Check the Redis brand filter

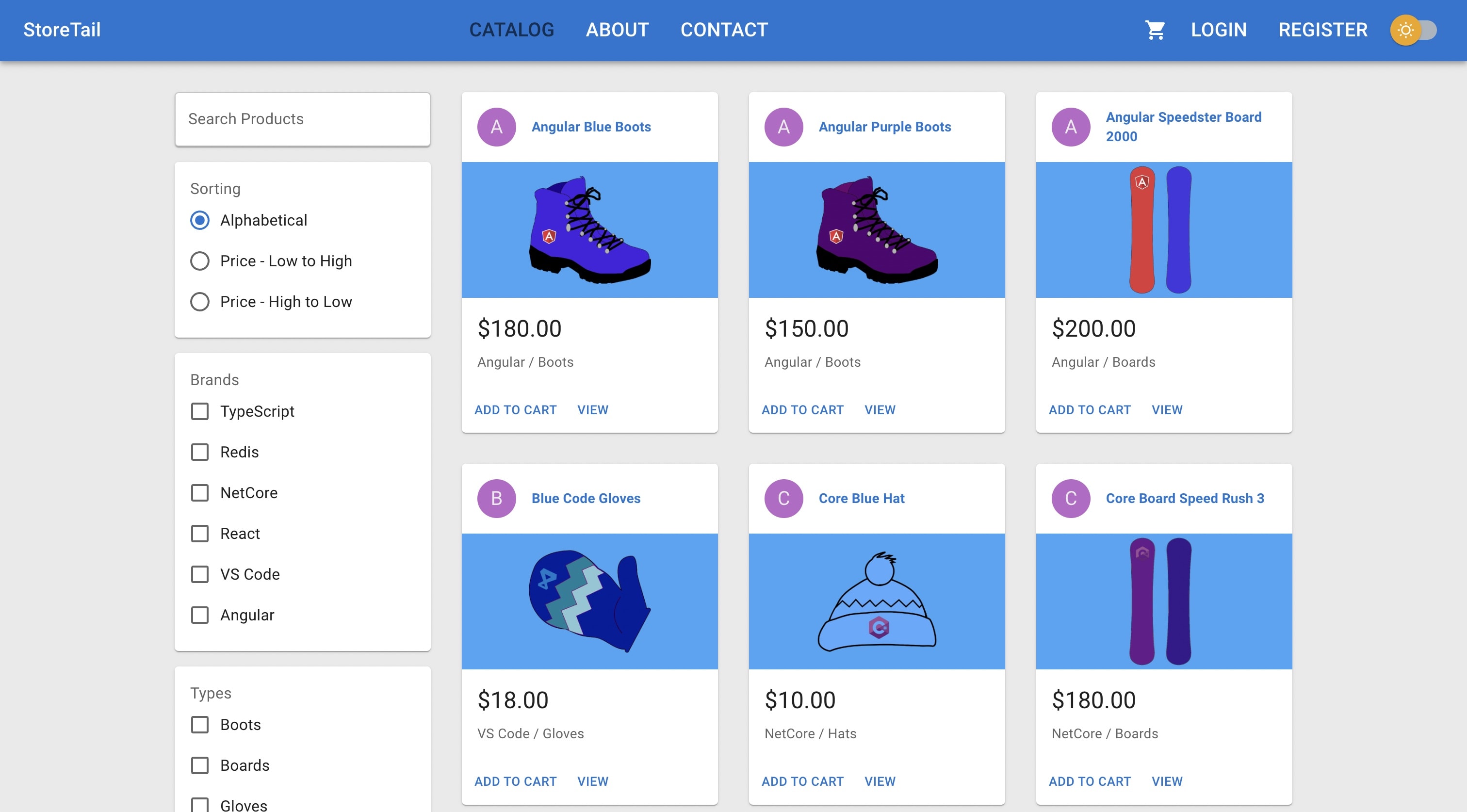200,452
